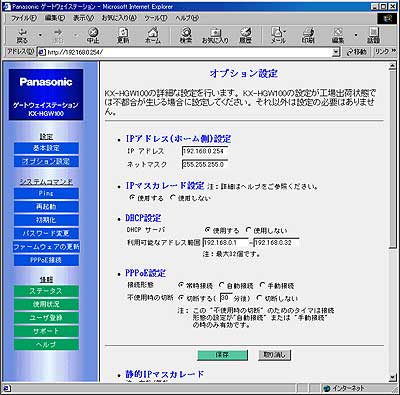400x395 pixels.
Task: Open サポート green sidebar button
Action: (46, 331)
